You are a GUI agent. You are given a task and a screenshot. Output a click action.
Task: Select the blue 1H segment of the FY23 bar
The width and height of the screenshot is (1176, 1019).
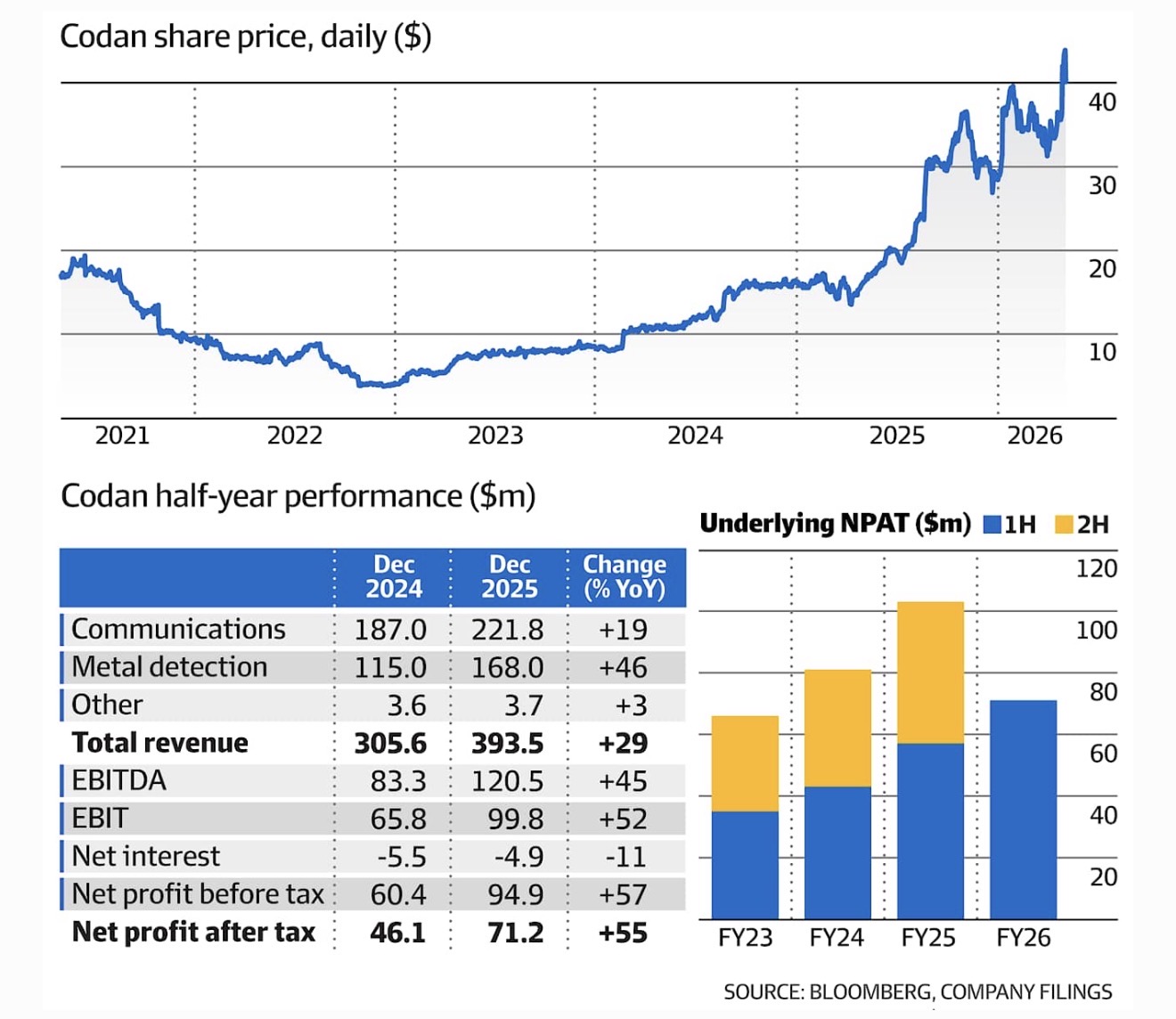pos(745,865)
